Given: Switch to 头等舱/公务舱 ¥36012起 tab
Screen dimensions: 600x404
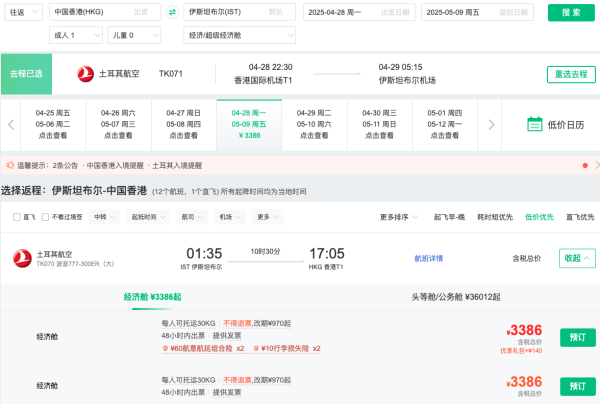Looking at the screenshot, I should [x=456, y=297].
